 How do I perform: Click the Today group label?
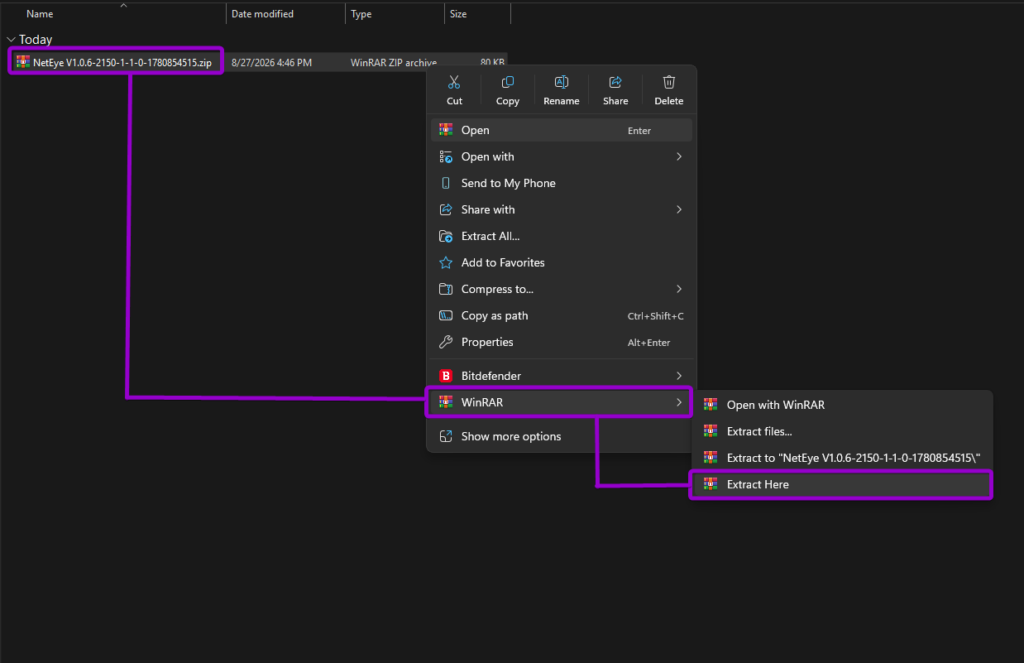(x=35, y=40)
